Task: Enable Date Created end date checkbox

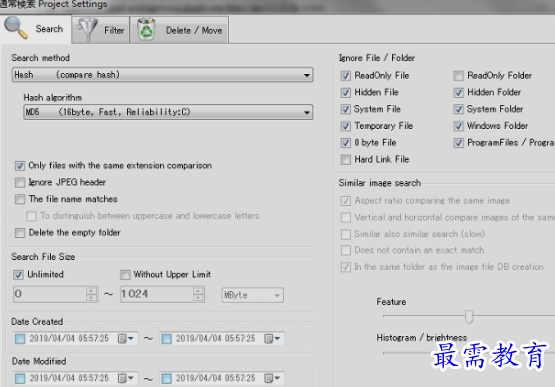Action: (167, 339)
